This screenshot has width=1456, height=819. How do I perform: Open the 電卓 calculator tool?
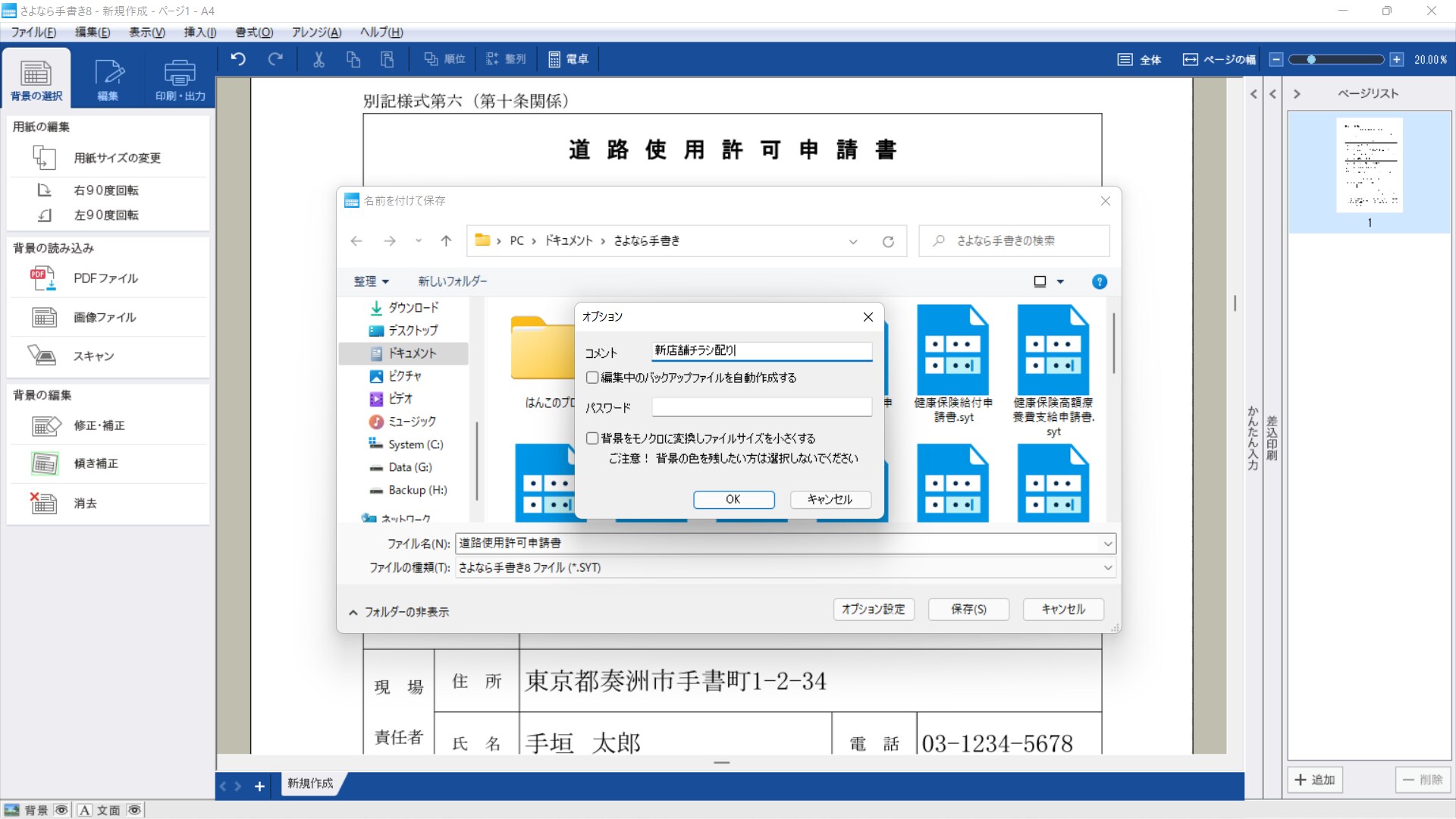569,59
